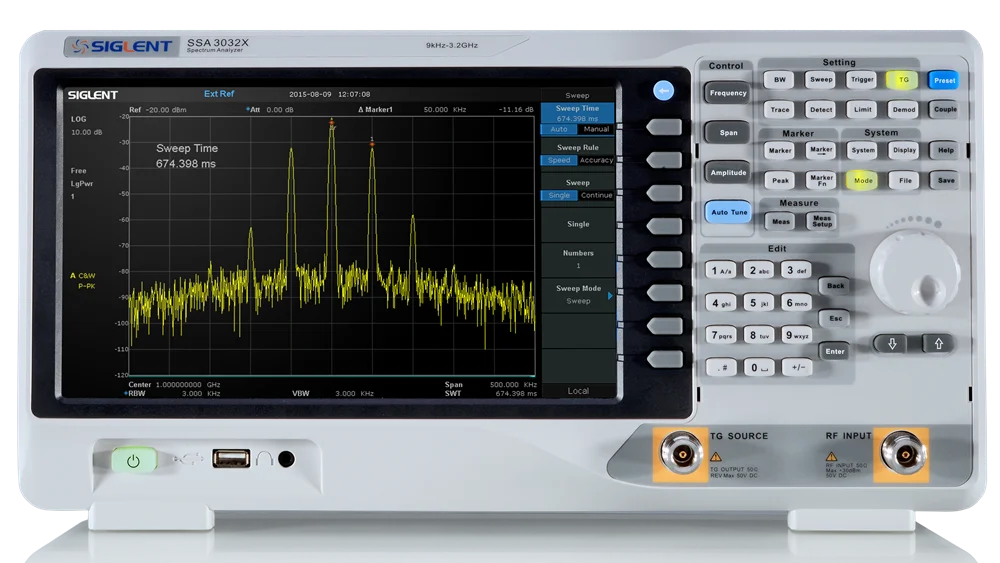Click the Center 1.000000000 GHz readout

174,384
